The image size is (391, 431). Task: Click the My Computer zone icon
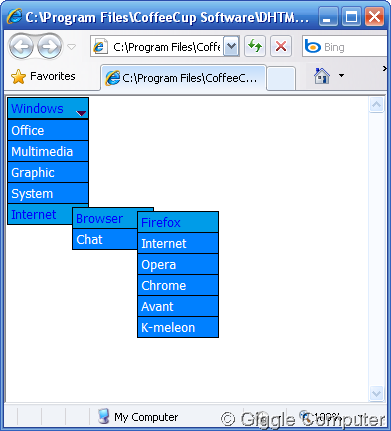103,416
